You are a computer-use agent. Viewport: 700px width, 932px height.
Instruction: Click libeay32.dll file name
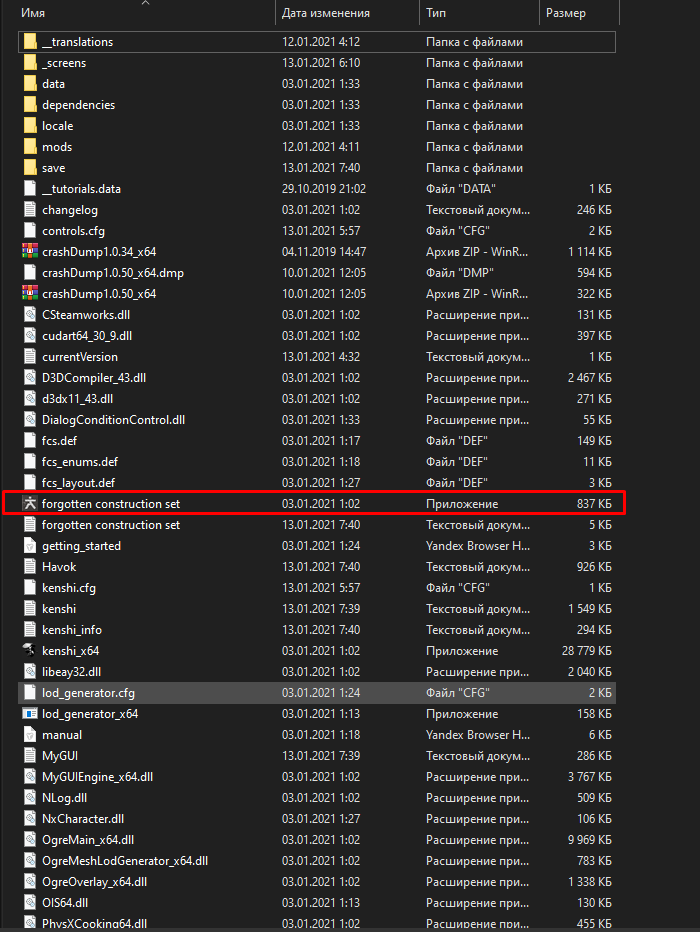point(71,672)
